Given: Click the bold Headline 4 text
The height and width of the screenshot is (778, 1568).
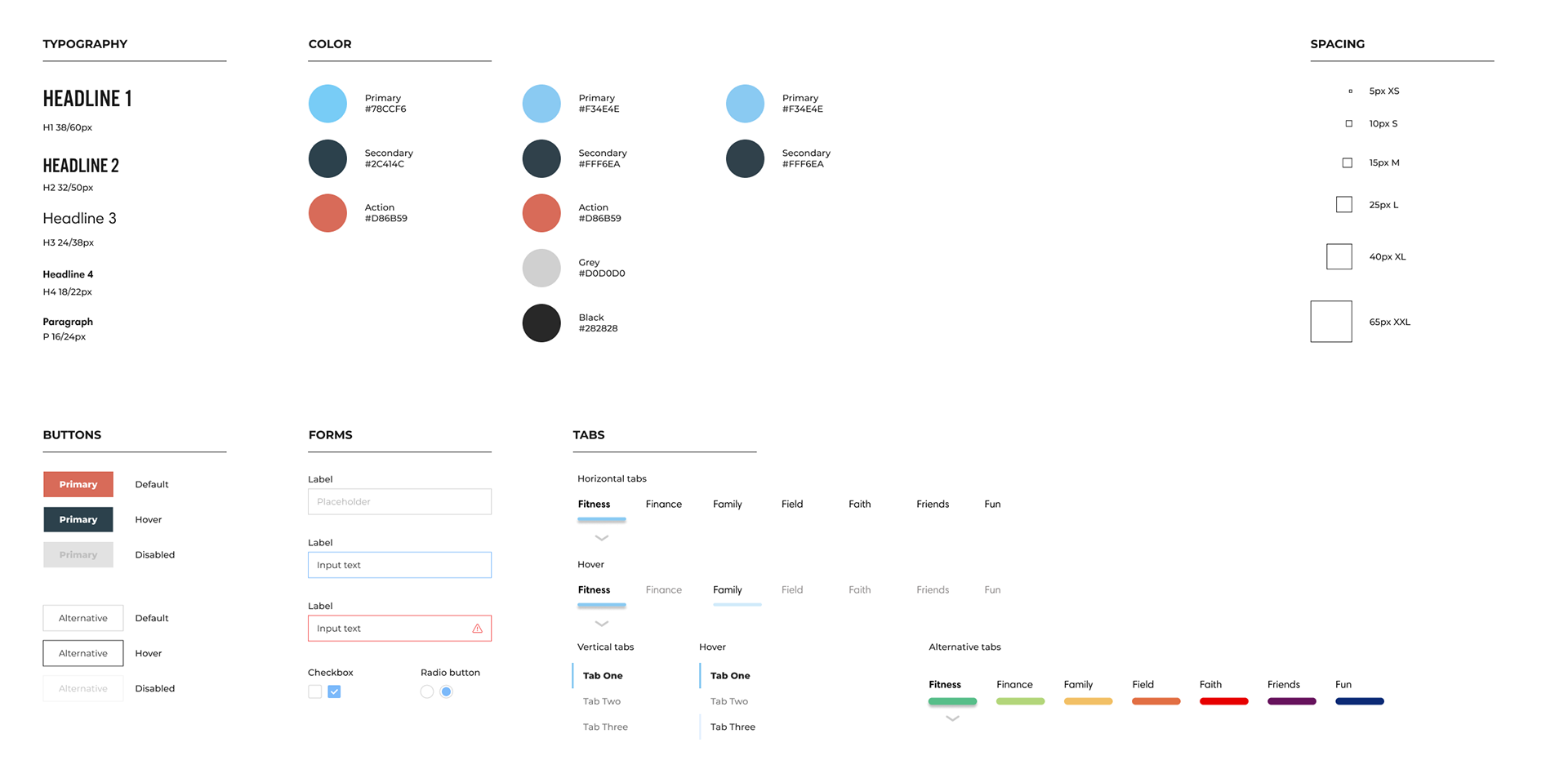Looking at the screenshot, I should 68,274.
